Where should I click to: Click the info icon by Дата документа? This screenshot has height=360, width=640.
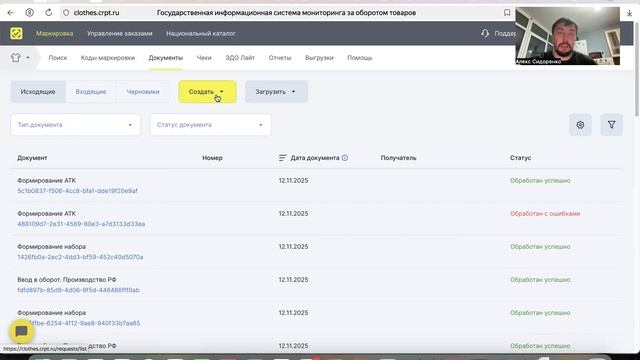345,158
